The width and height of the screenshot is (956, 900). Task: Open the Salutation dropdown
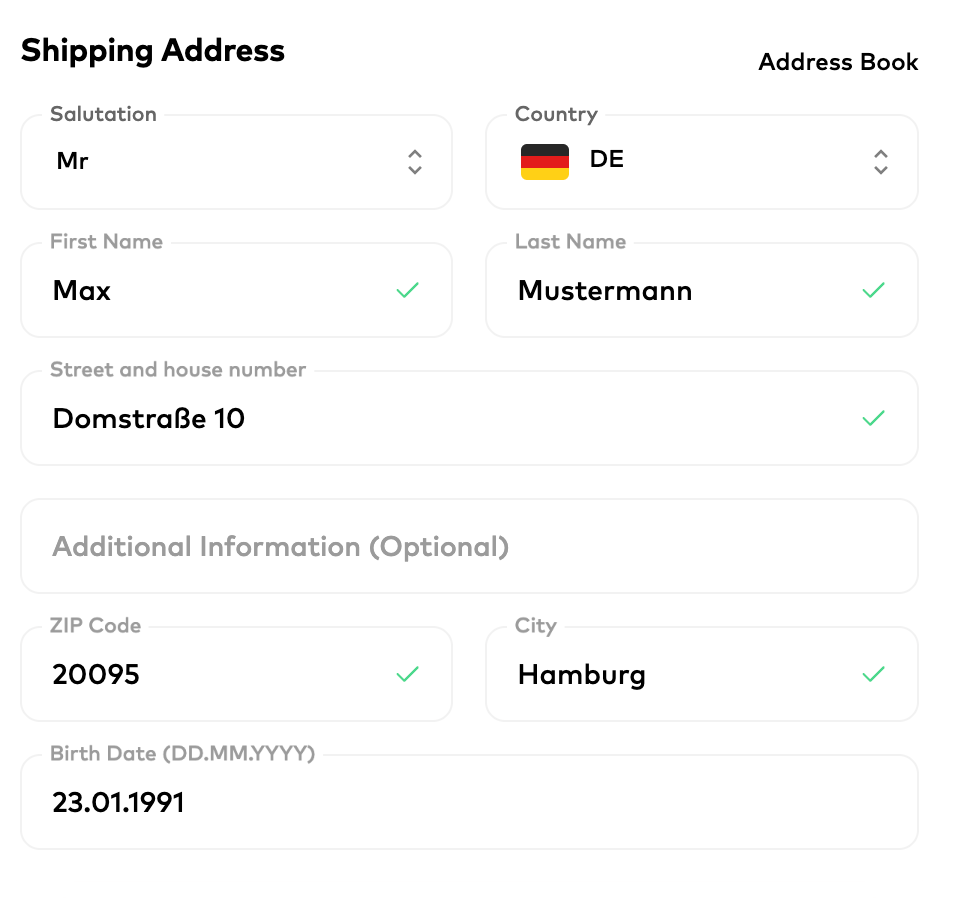click(x=236, y=162)
